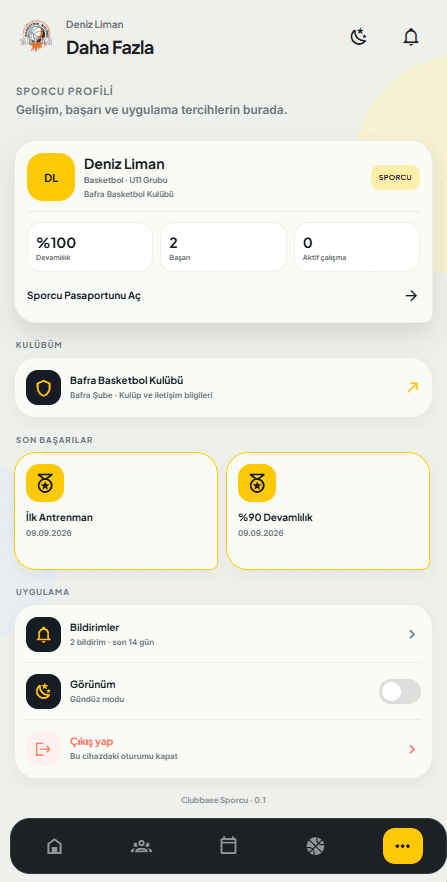Viewport: 447px width, 882px height.
Task: Select the İlk Antrenman achievement card
Action: point(116,511)
